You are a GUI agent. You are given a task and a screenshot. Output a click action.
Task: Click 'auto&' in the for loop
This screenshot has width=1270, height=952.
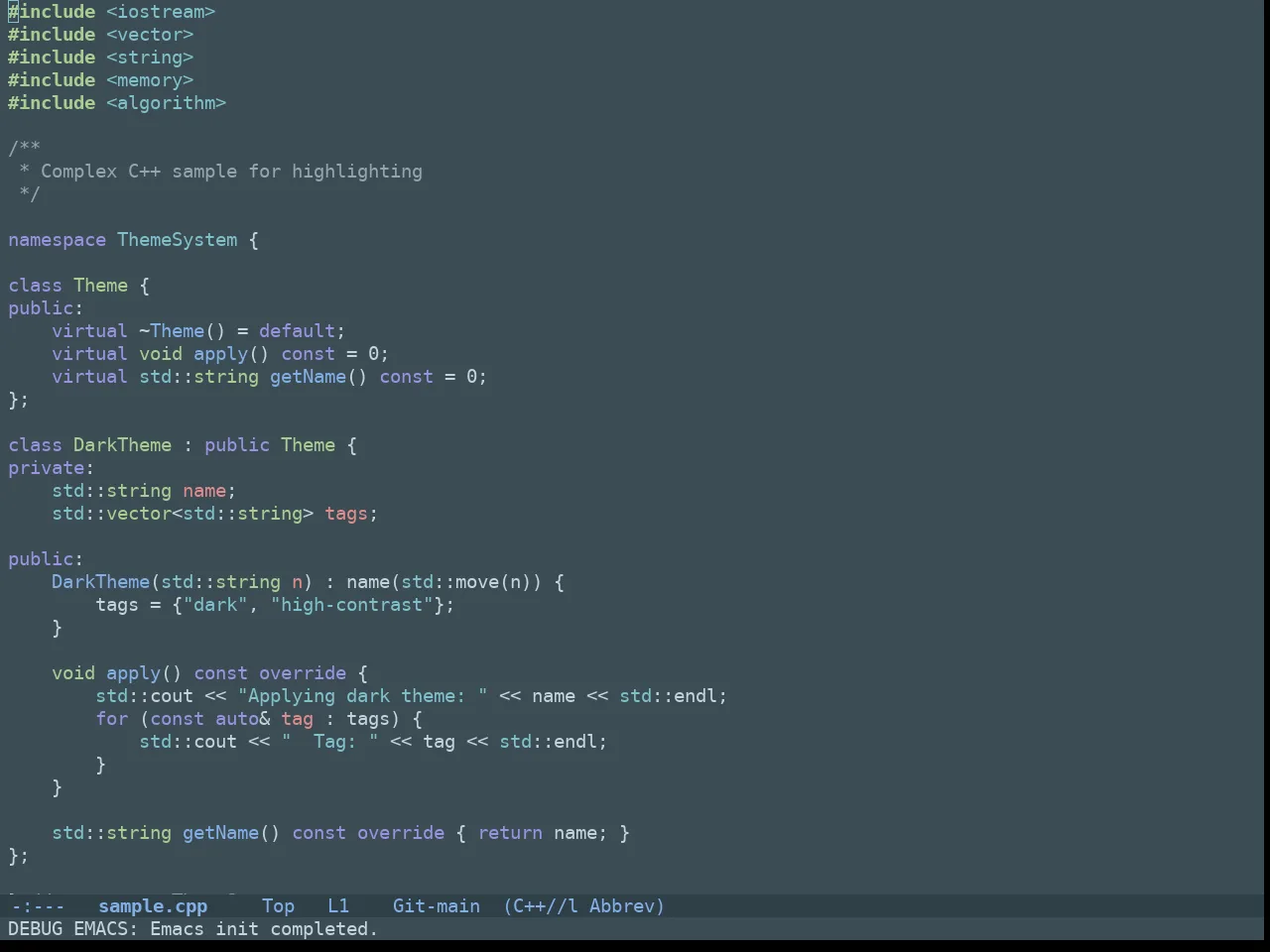pyautogui.click(x=242, y=719)
